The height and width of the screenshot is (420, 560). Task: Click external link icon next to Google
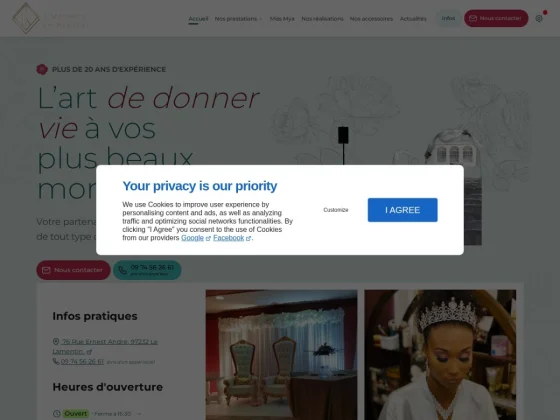pyautogui.click(x=208, y=238)
